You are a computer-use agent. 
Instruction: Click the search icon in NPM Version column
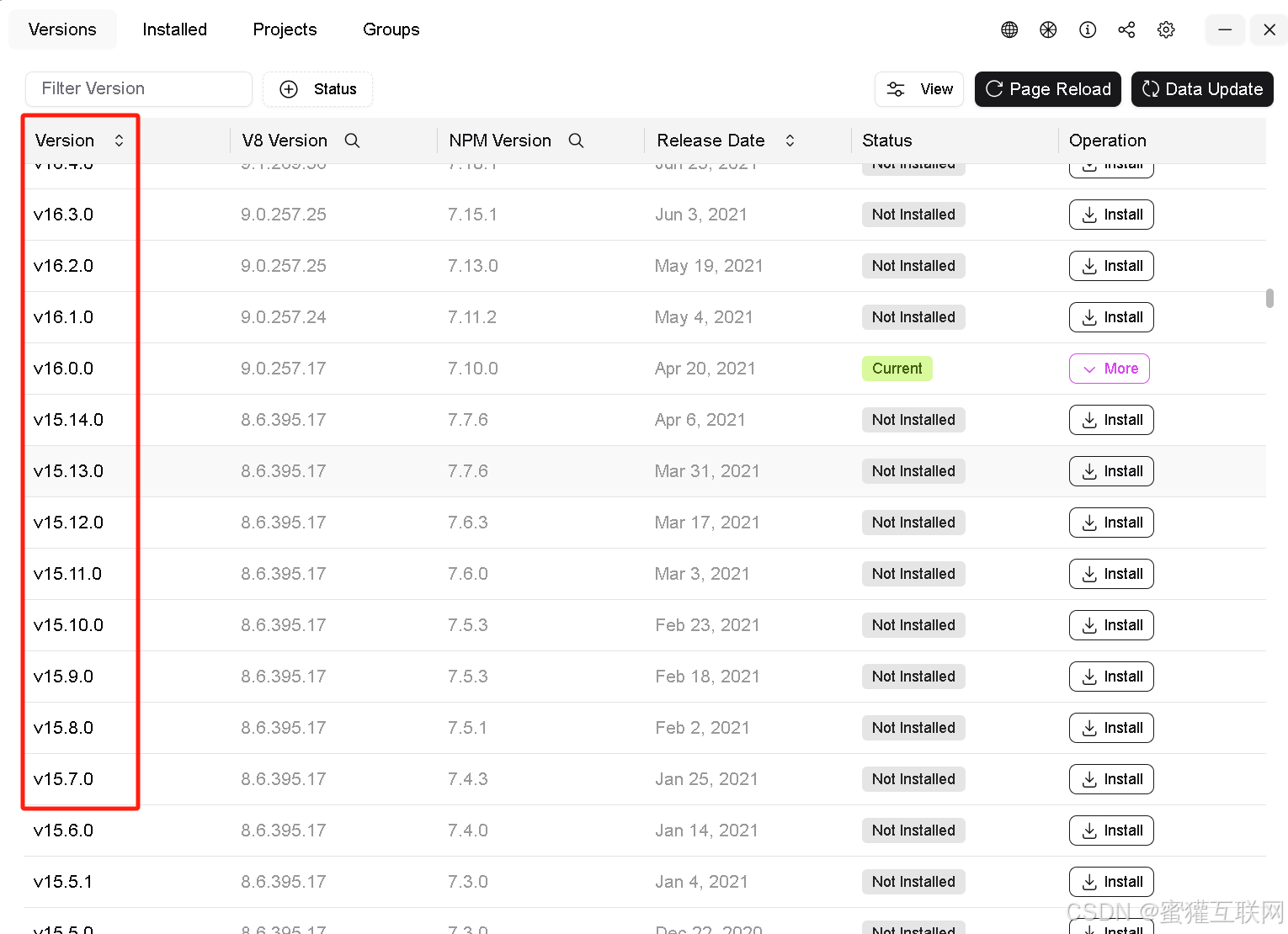[x=576, y=141]
